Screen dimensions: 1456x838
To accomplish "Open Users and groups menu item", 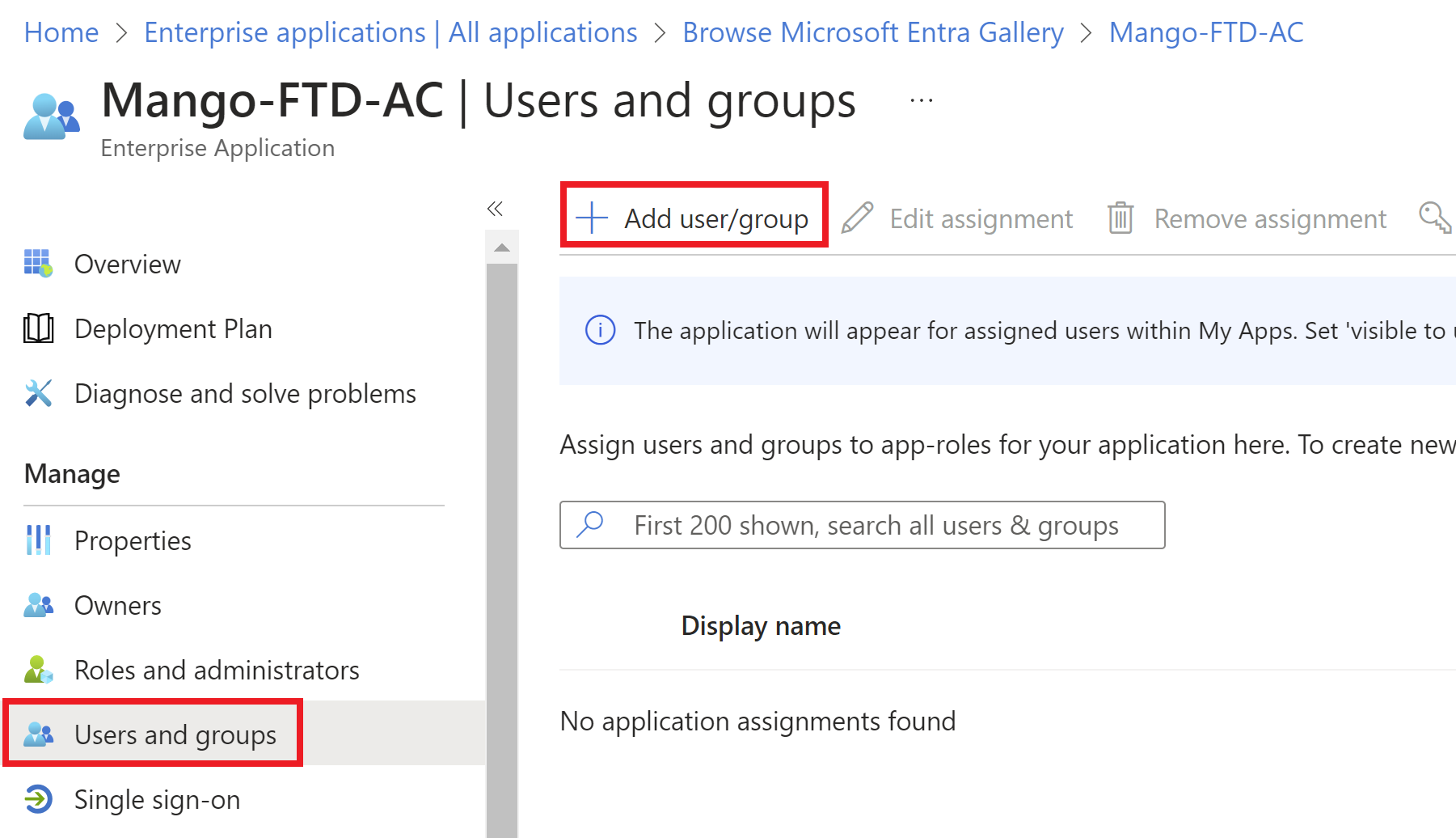I will point(175,734).
